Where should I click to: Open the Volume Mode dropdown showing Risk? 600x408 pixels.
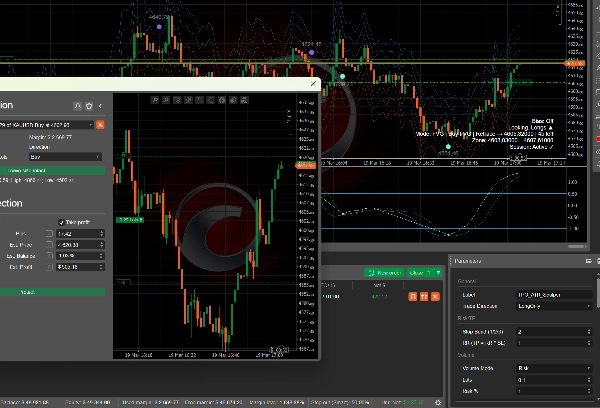[554, 368]
